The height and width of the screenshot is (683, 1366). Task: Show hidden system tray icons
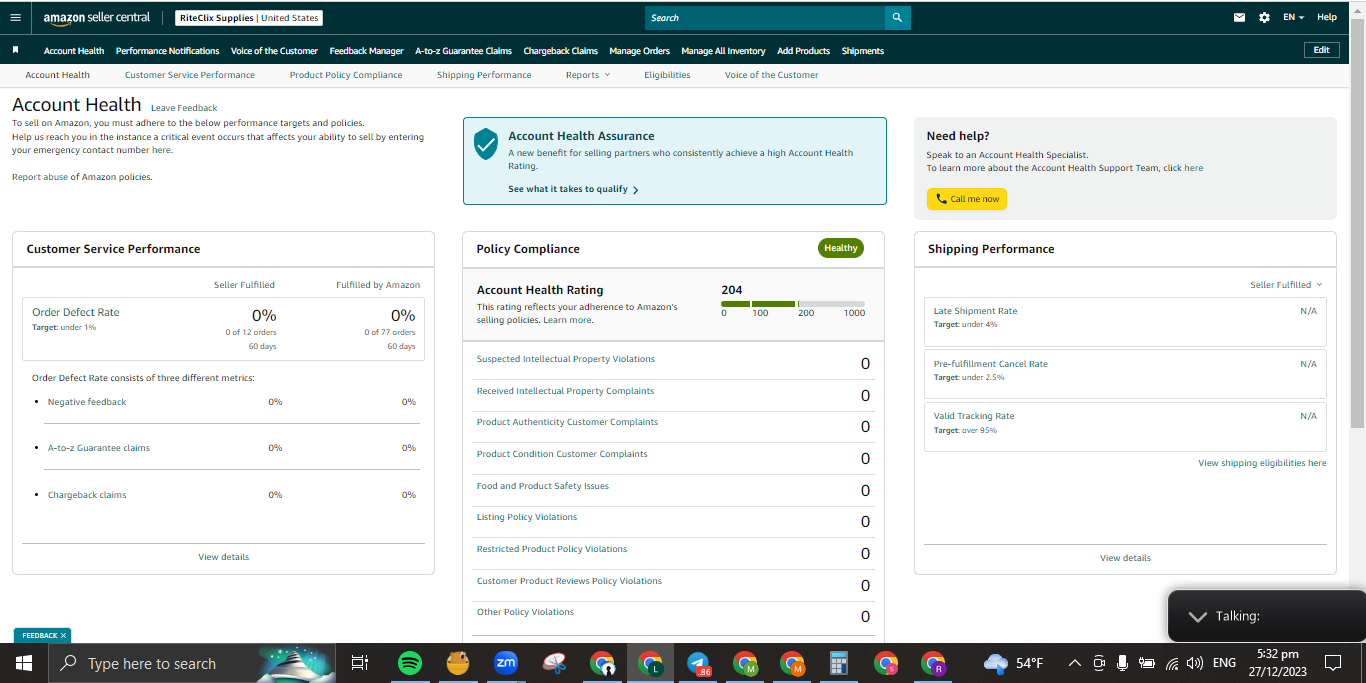point(1075,663)
